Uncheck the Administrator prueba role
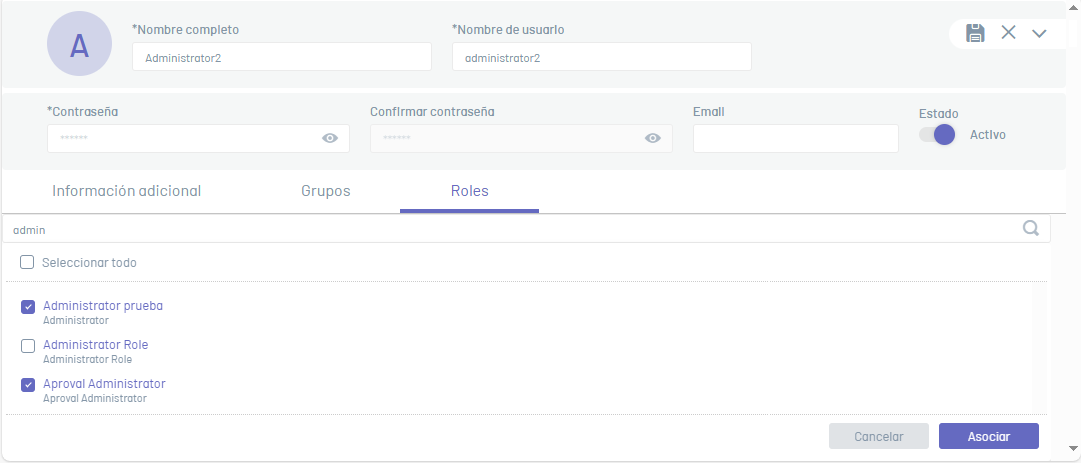Screen dimensions: 1089x463 click(x=28, y=307)
